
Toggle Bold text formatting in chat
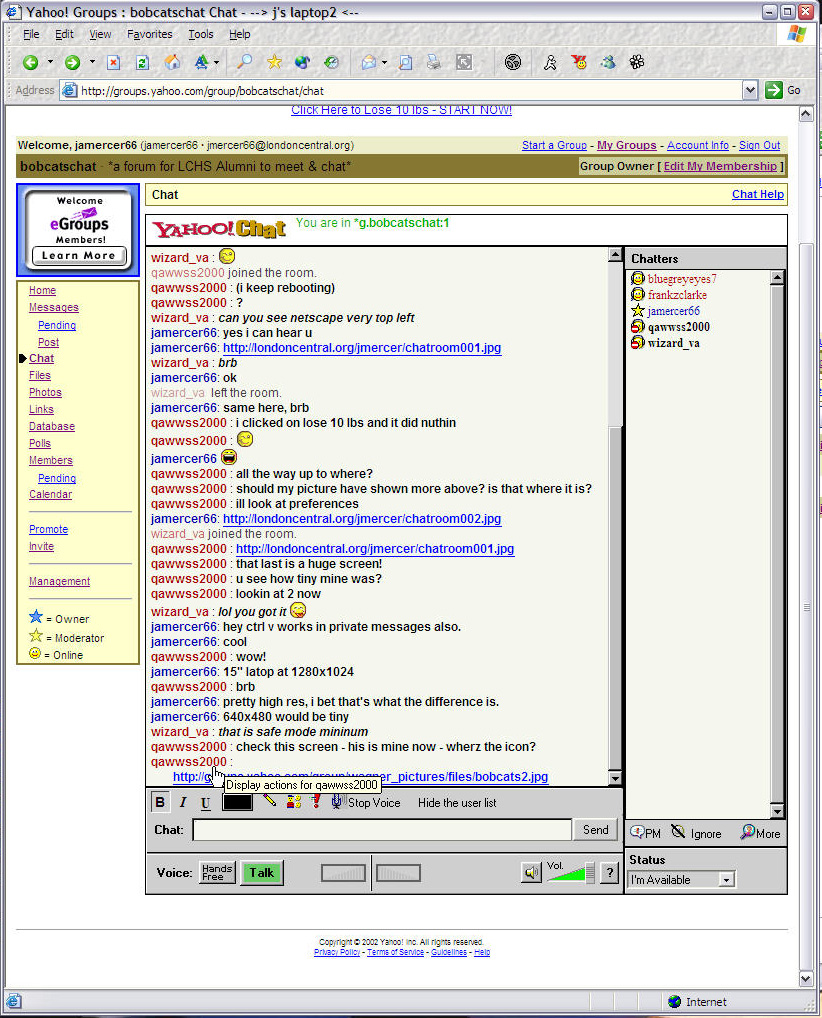pyautogui.click(x=160, y=802)
